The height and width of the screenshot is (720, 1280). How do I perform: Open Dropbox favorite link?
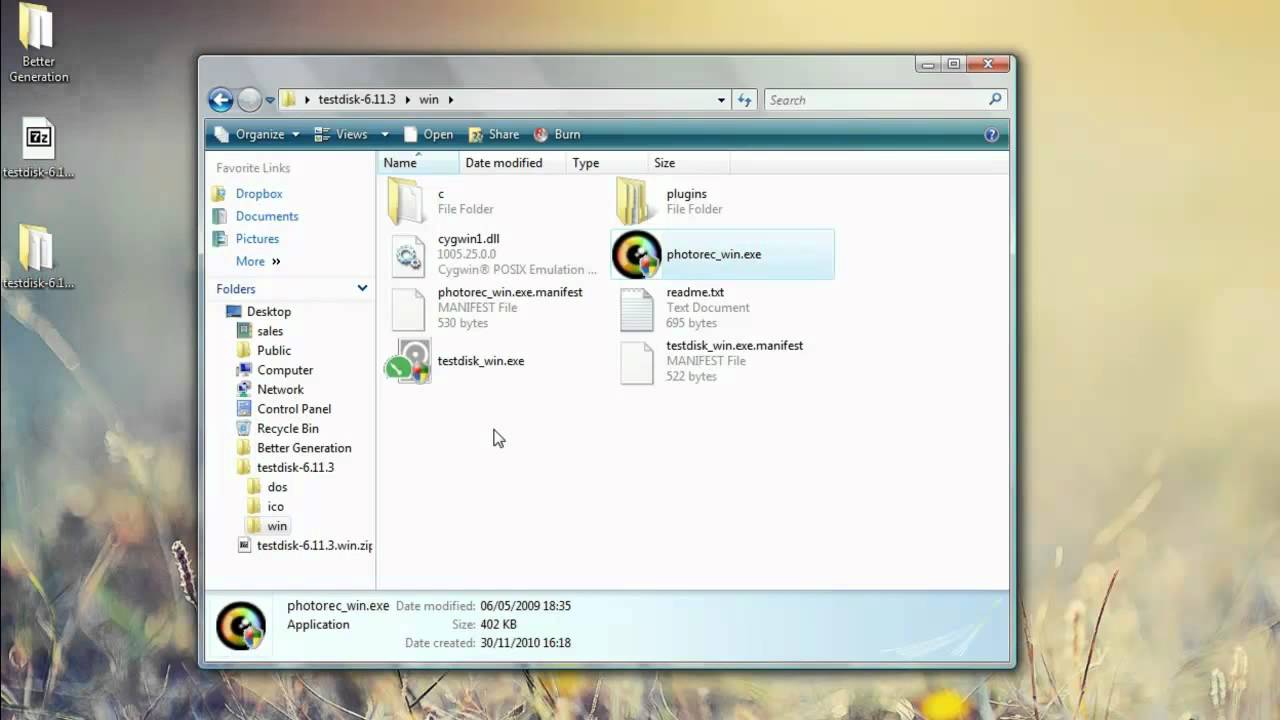(259, 193)
